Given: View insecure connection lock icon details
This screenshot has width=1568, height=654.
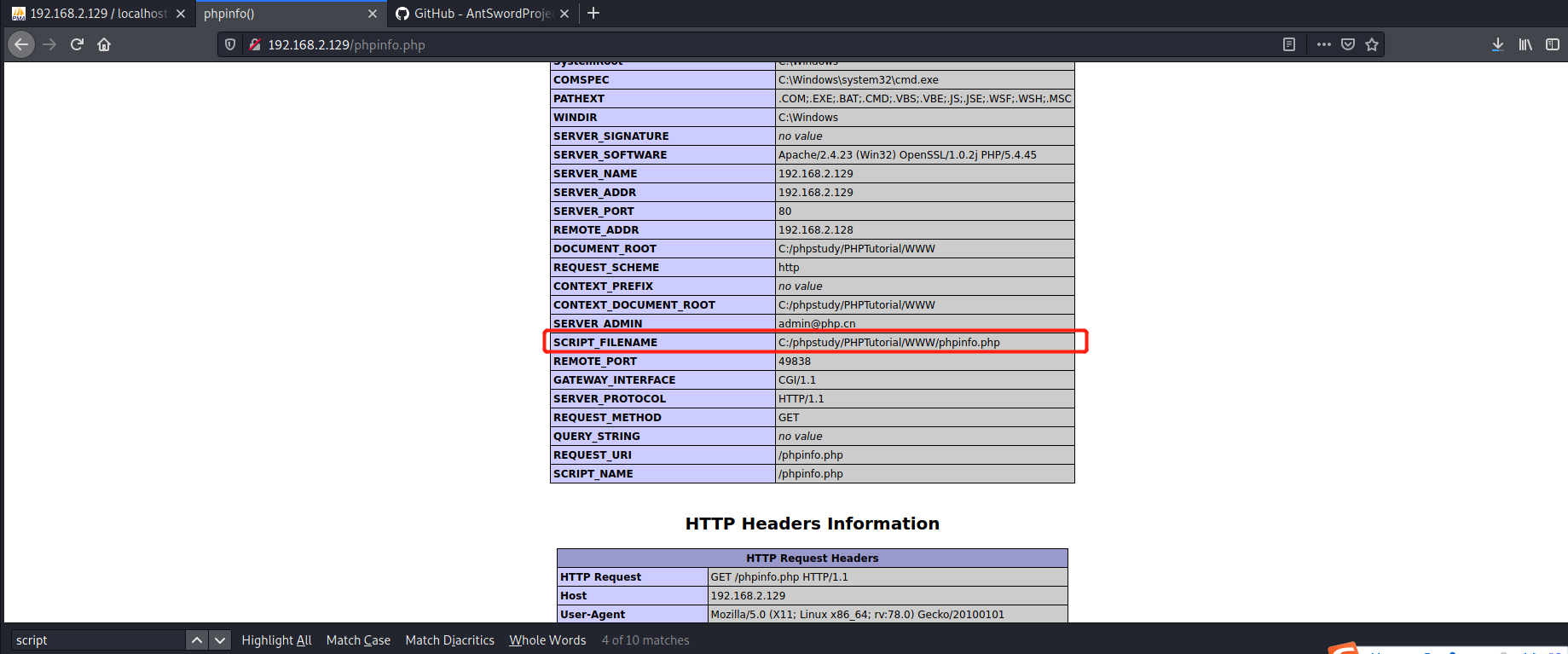Looking at the screenshot, I should (x=254, y=44).
